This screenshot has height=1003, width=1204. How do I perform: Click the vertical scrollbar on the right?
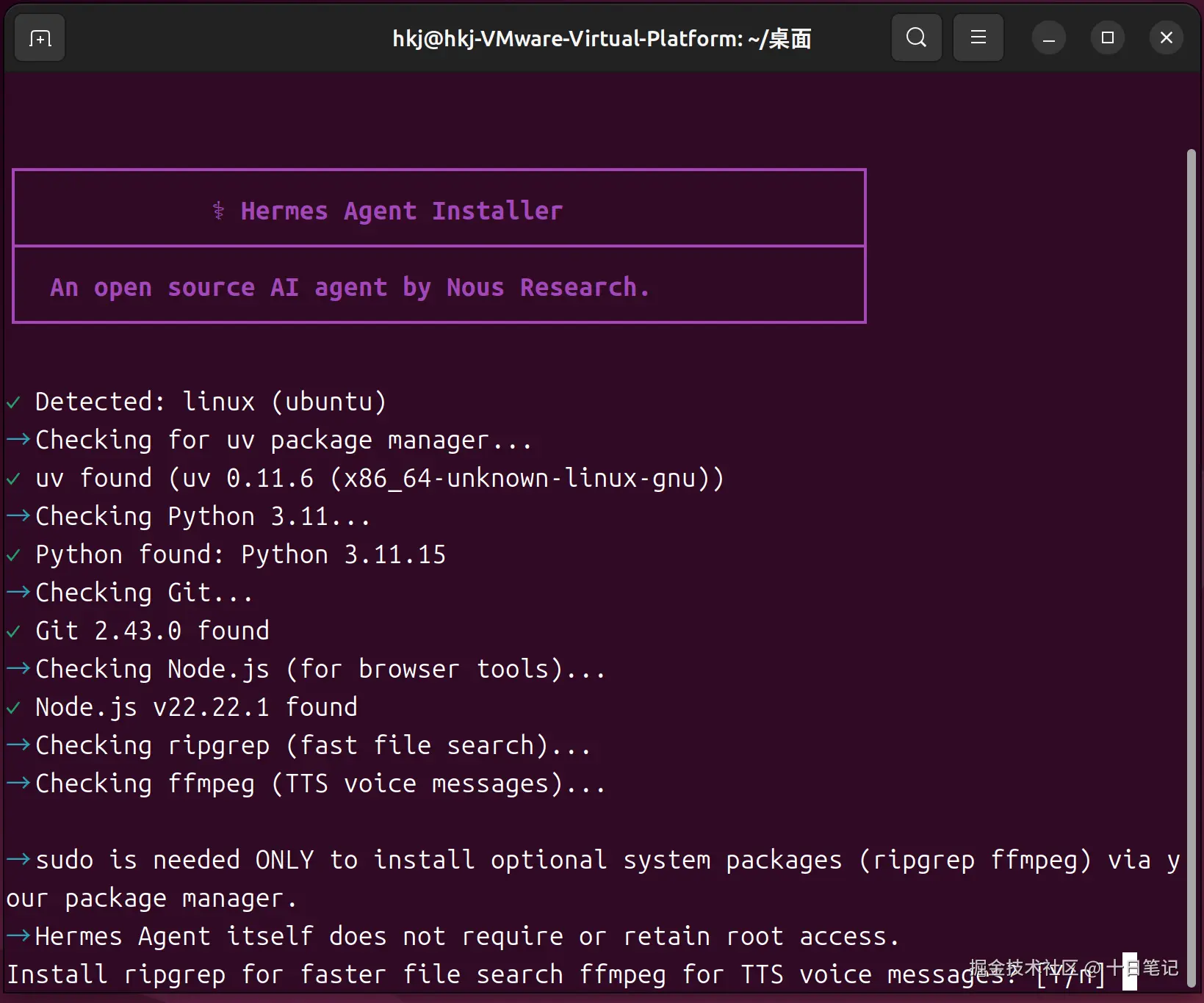1191,514
